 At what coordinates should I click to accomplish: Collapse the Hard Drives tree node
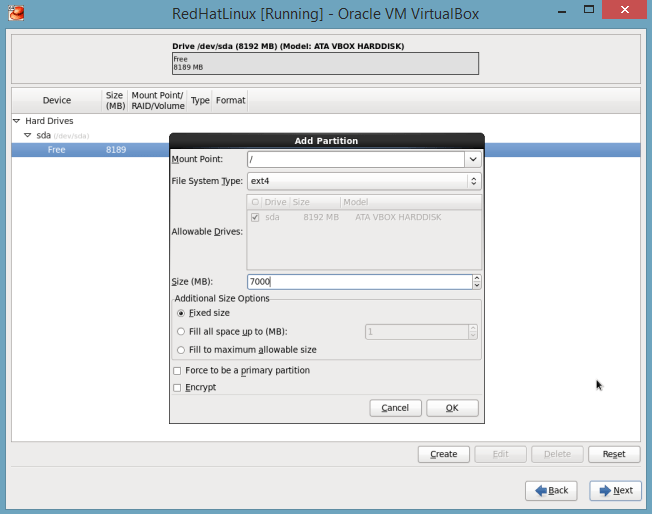(x=17, y=121)
